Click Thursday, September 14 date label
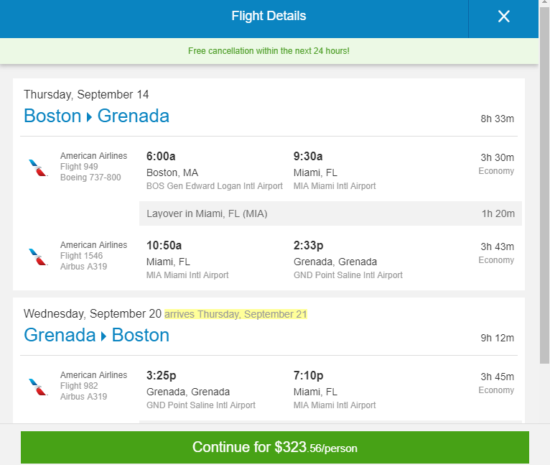The height and width of the screenshot is (465, 550). tap(86, 94)
